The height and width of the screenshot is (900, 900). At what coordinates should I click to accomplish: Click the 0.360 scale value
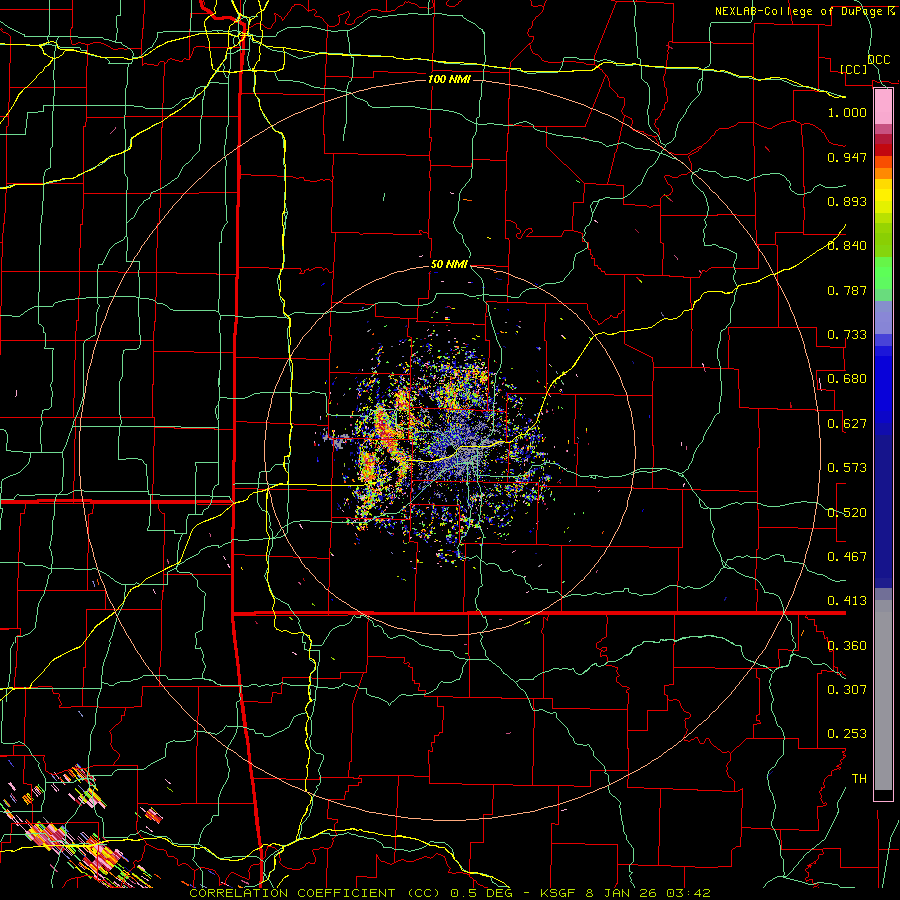point(847,646)
